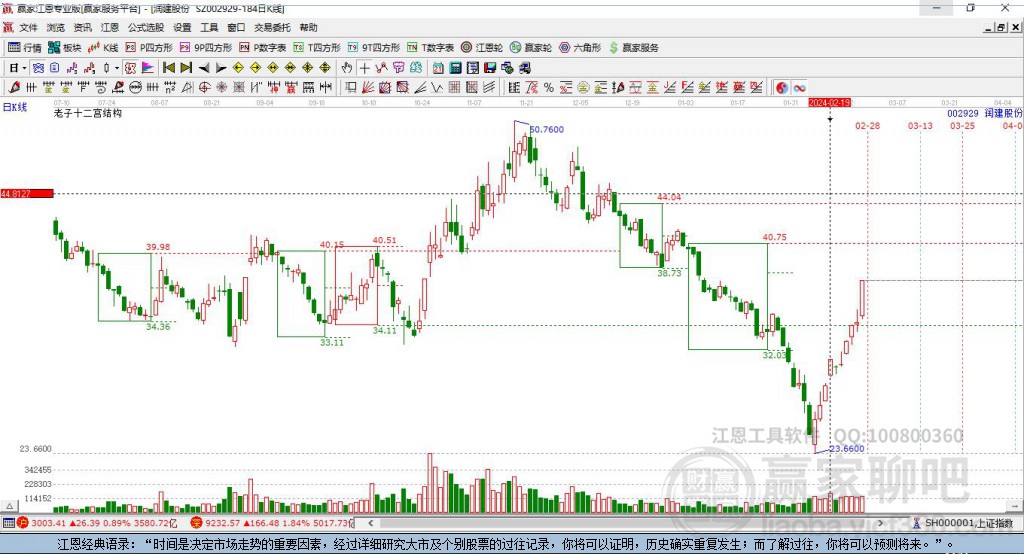Open the 9T四方形 tool
The image size is (1024, 554).
(374, 48)
